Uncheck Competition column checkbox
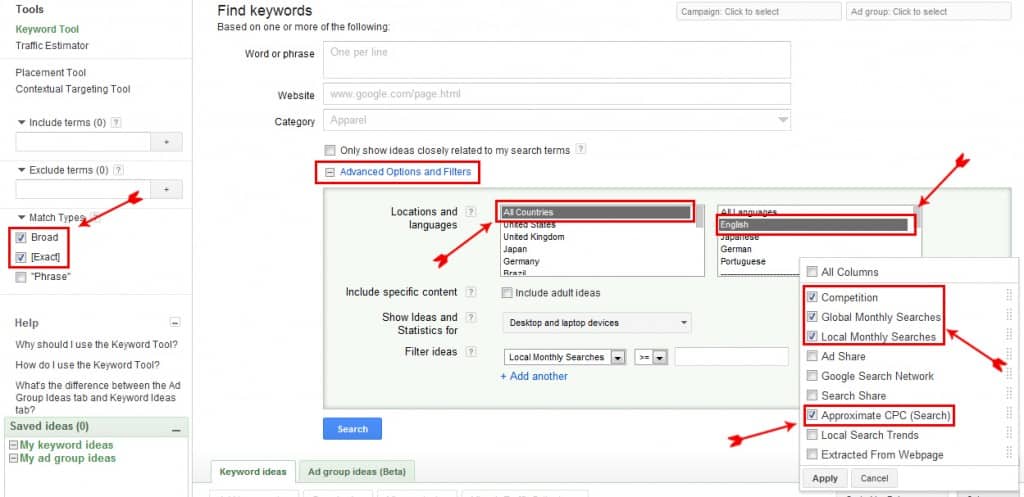Image resolution: width=1024 pixels, height=497 pixels. (812, 297)
